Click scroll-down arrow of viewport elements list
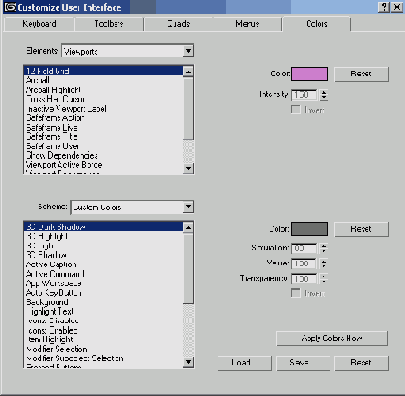This screenshot has width=405, height=396. tap(188, 168)
